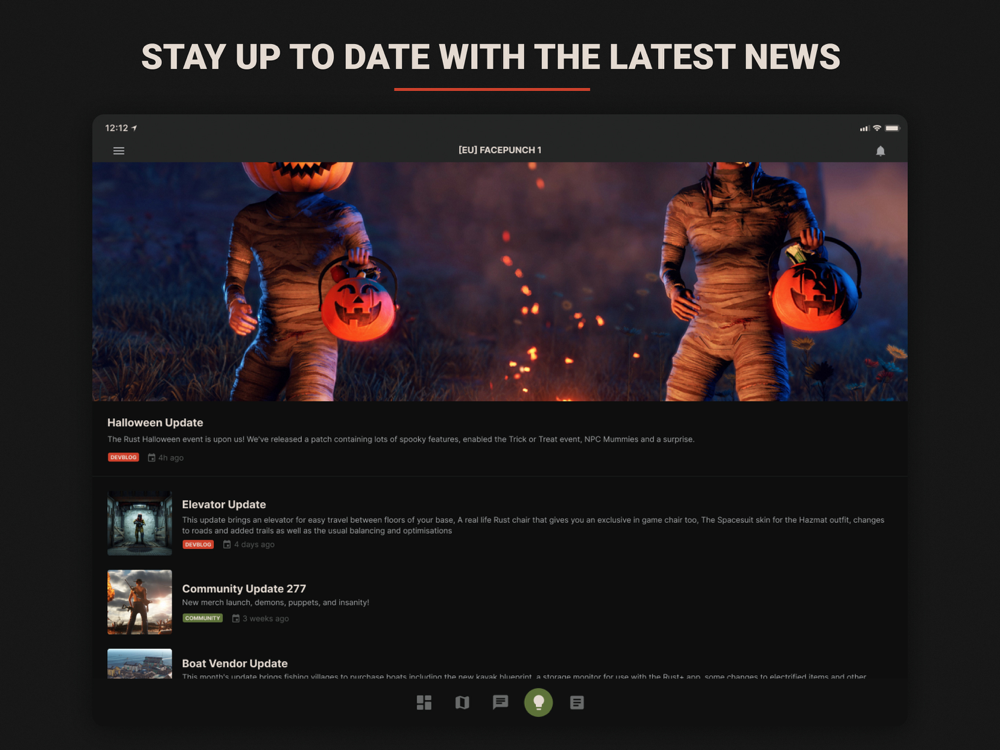Open the Boat Vendor Update article
The image size is (1000, 750).
(x=235, y=663)
